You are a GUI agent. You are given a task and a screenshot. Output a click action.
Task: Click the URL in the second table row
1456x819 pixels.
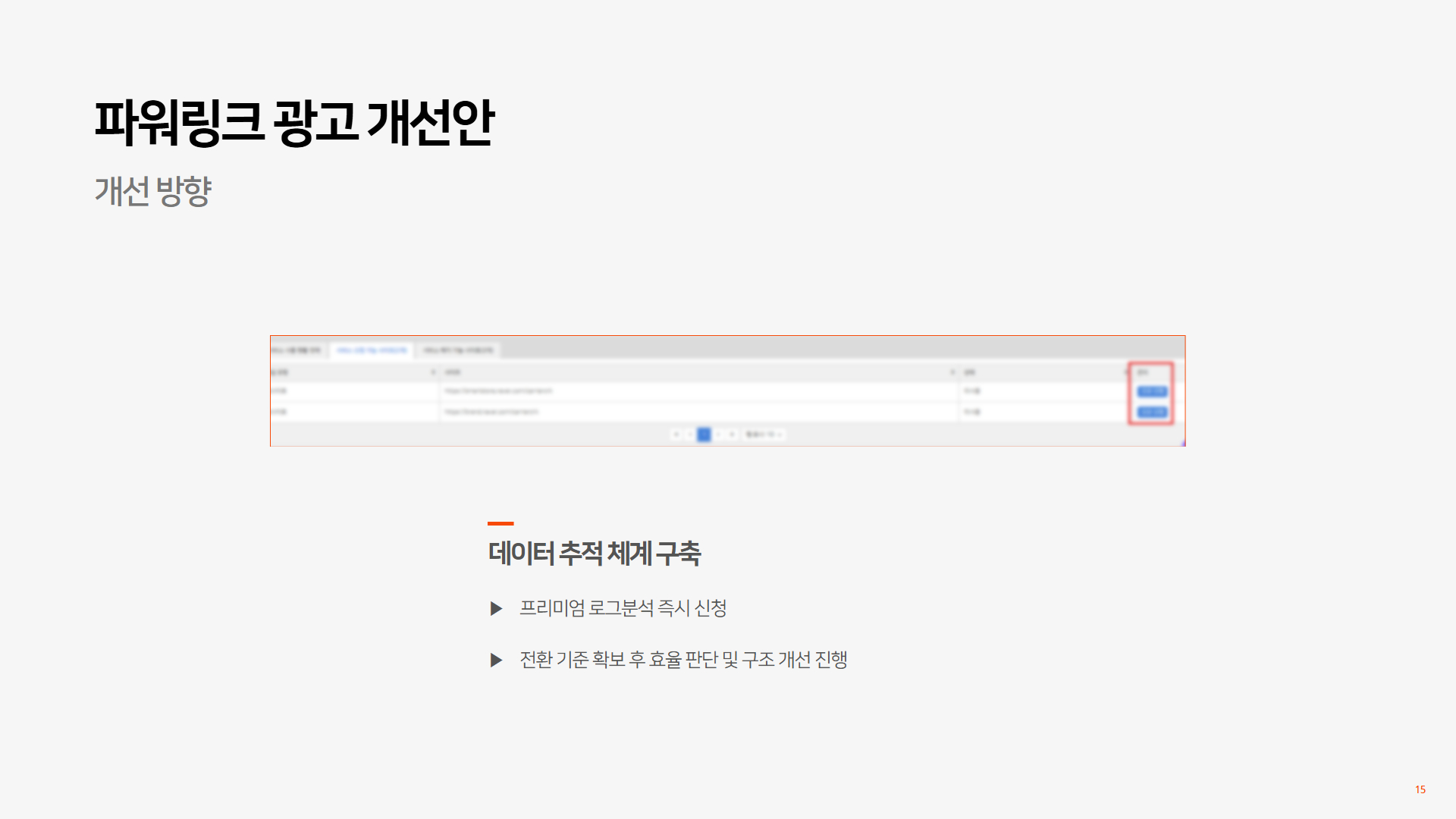491,412
